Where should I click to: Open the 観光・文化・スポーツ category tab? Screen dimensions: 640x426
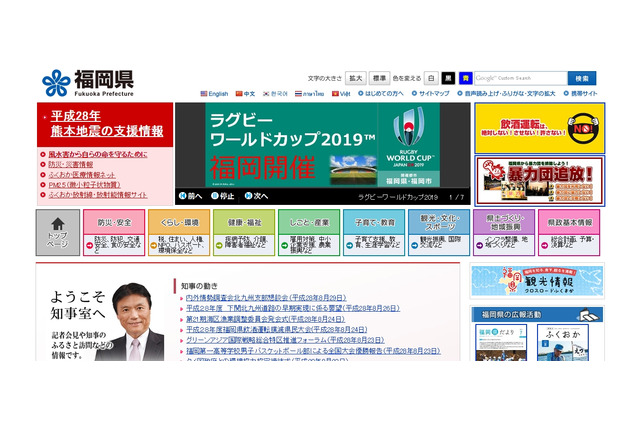(439, 233)
